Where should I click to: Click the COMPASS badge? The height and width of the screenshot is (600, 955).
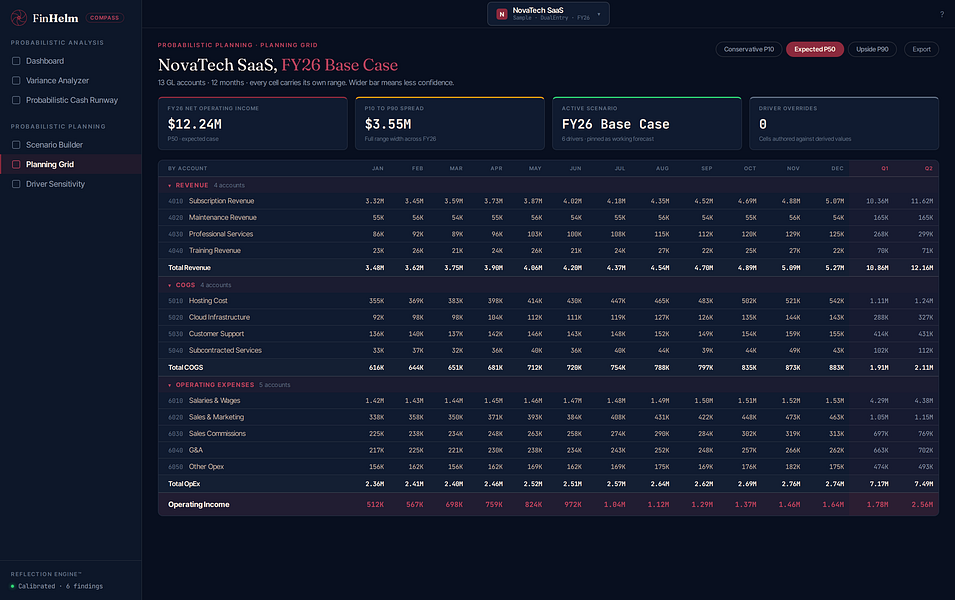[105, 18]
